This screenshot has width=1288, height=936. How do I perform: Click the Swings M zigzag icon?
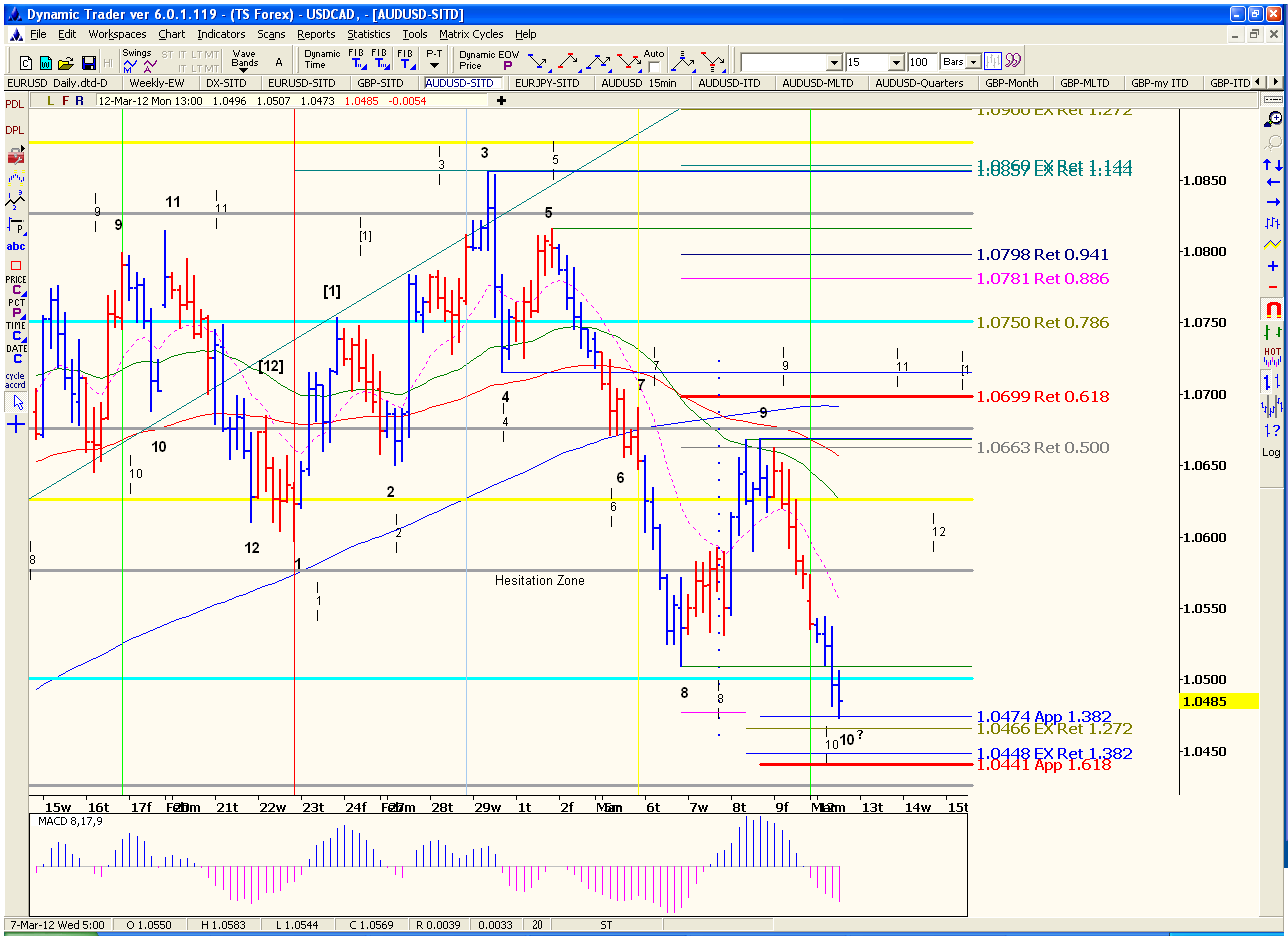pos(130,65)
